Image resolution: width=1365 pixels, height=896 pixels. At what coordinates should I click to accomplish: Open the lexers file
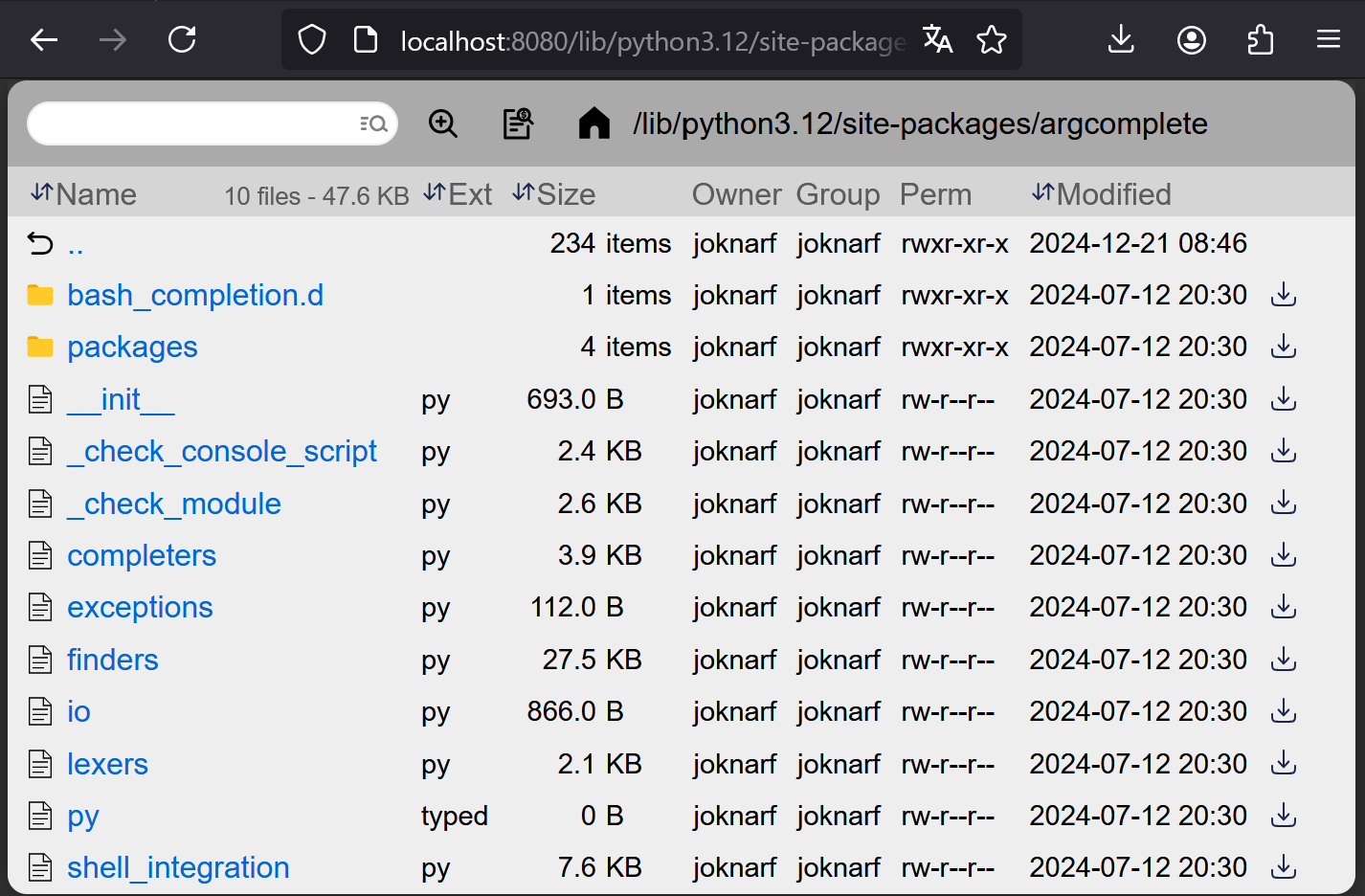107,764
